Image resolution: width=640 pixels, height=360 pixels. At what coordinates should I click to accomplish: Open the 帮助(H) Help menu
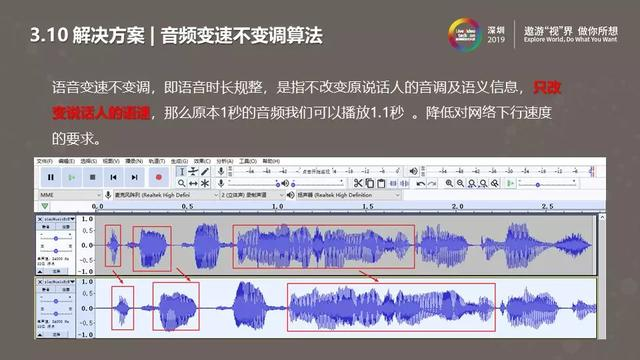click(x=271, y=161)
